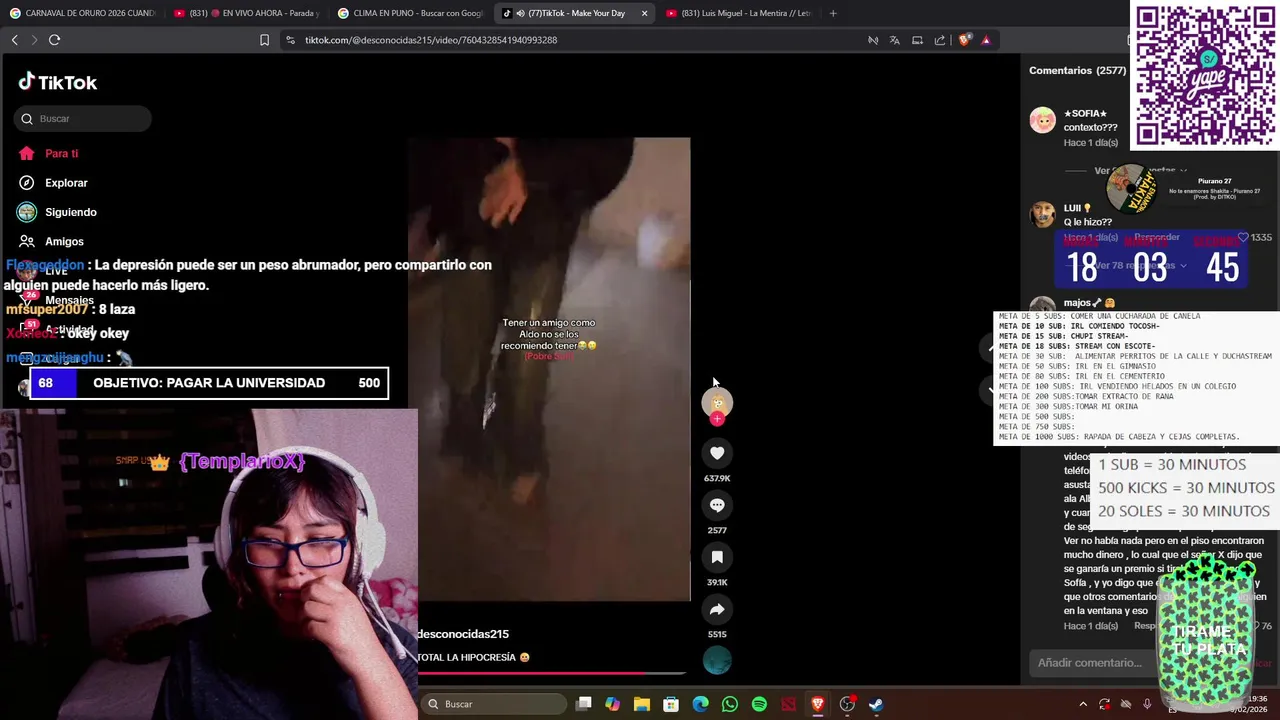Click the LUII username in comments
The height and width of the screenshot is (720, 1280).
[x=1072, y=208]
